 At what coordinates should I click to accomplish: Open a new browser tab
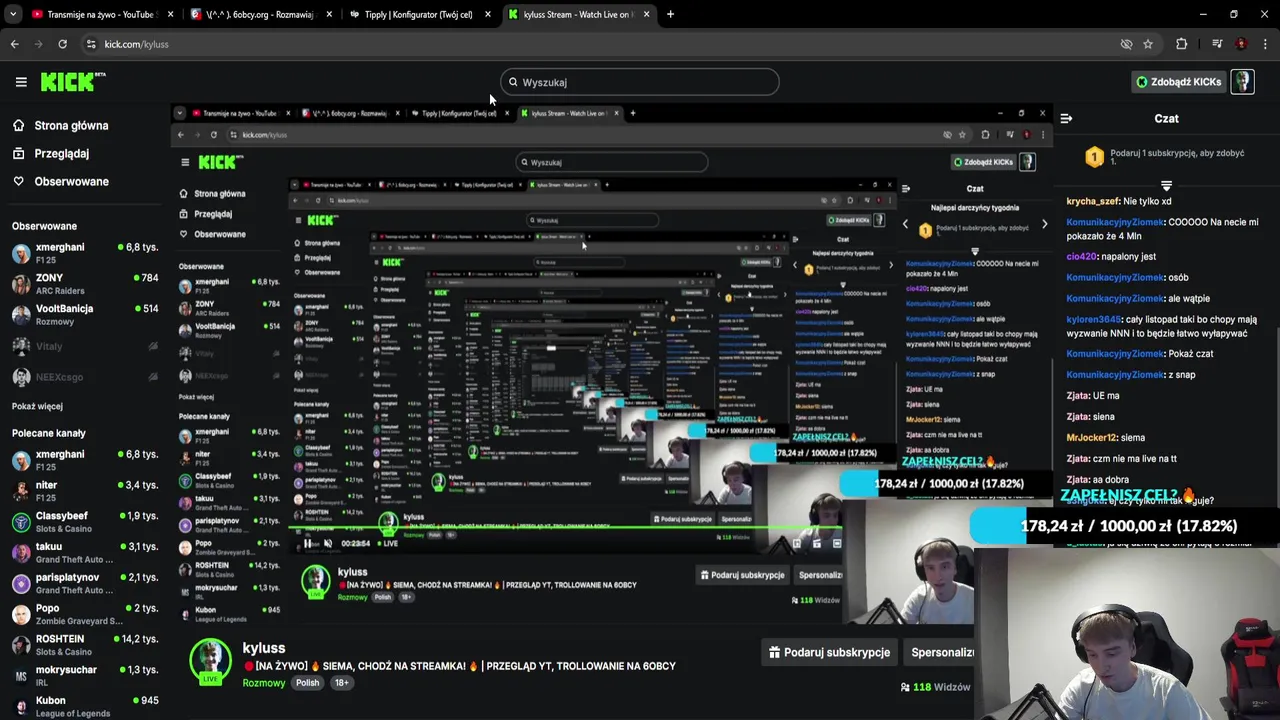pyautogui.click(x=670, y=14)
